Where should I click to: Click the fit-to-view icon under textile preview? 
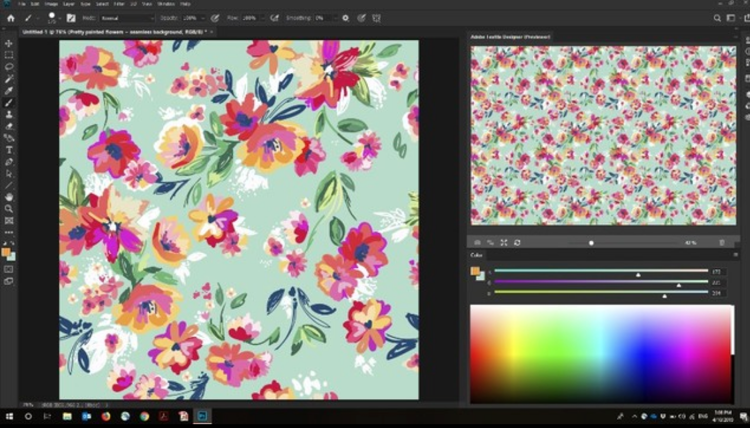[x=504, y=243]
